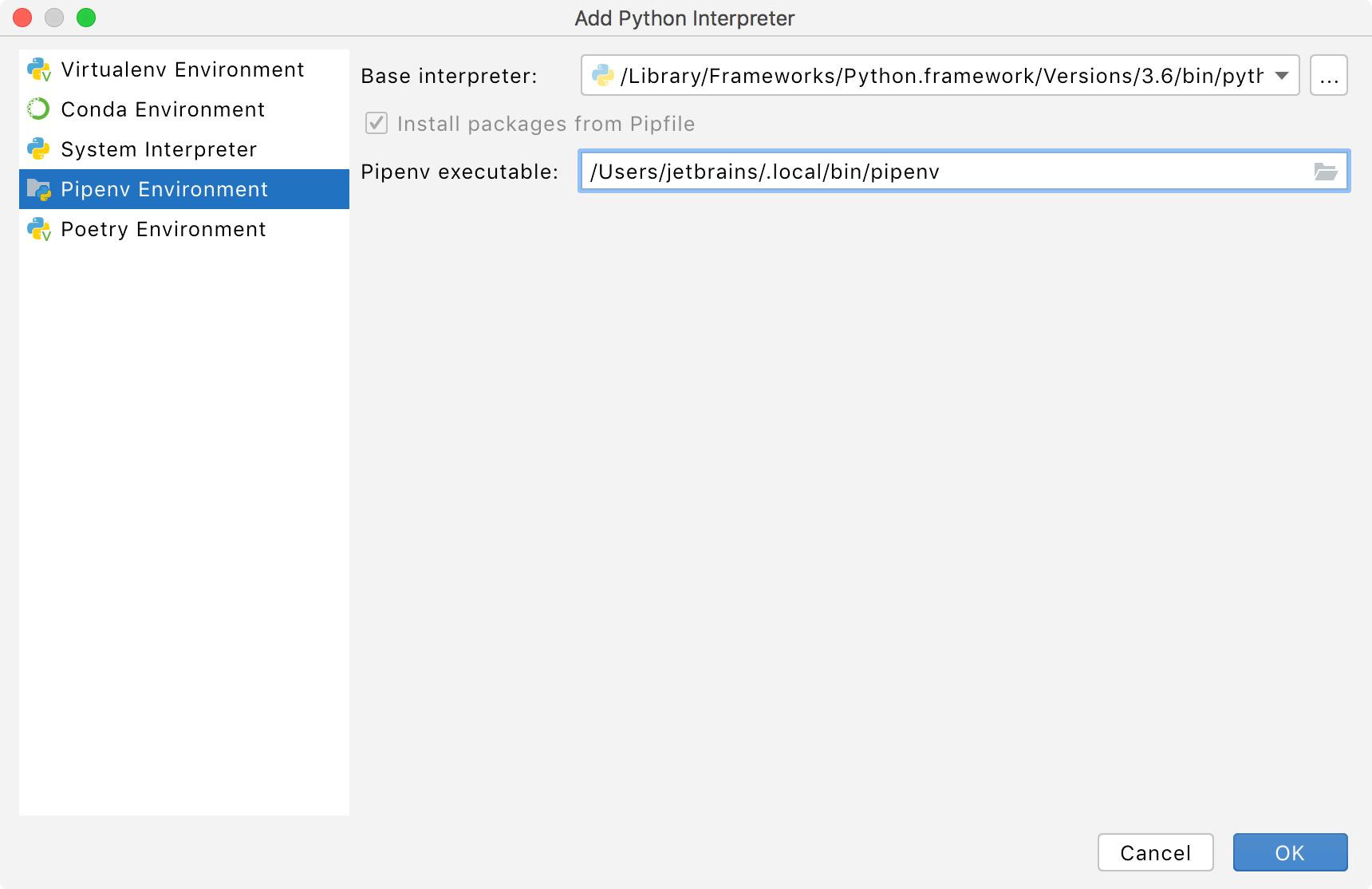
Task: Click the Conda Environment ring icon
Action: tap(38, 109)
